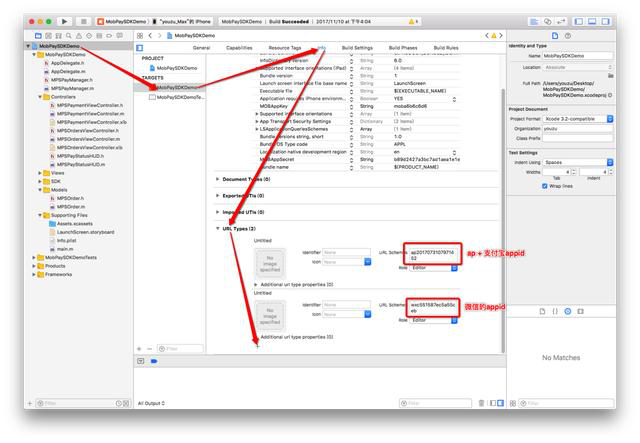
Task: Expand the Products group
Action: point(34,266)
